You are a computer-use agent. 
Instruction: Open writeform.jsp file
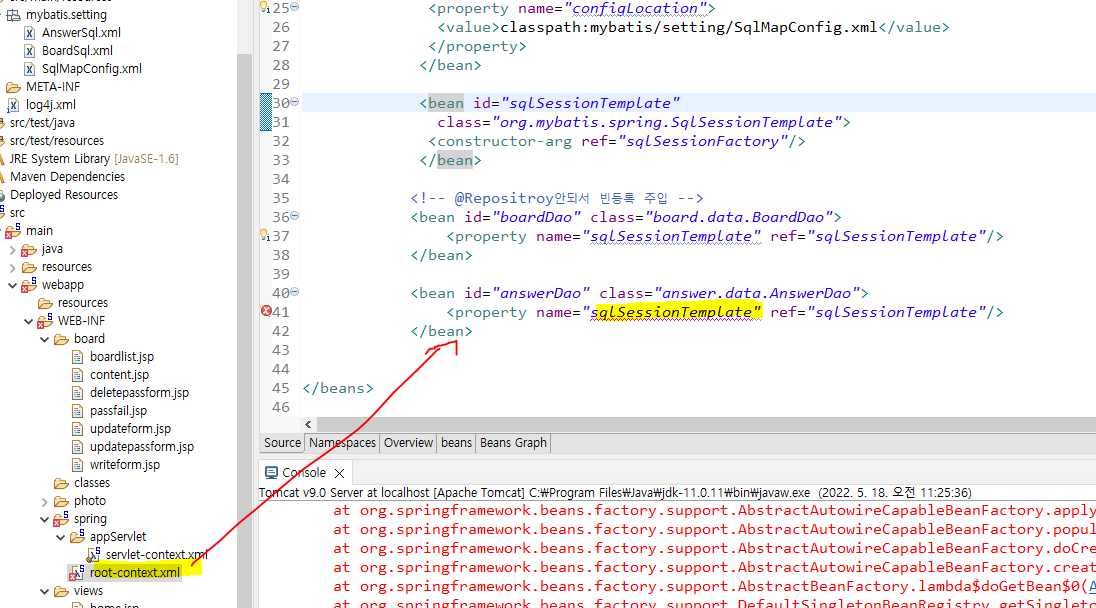click(124, 465)
